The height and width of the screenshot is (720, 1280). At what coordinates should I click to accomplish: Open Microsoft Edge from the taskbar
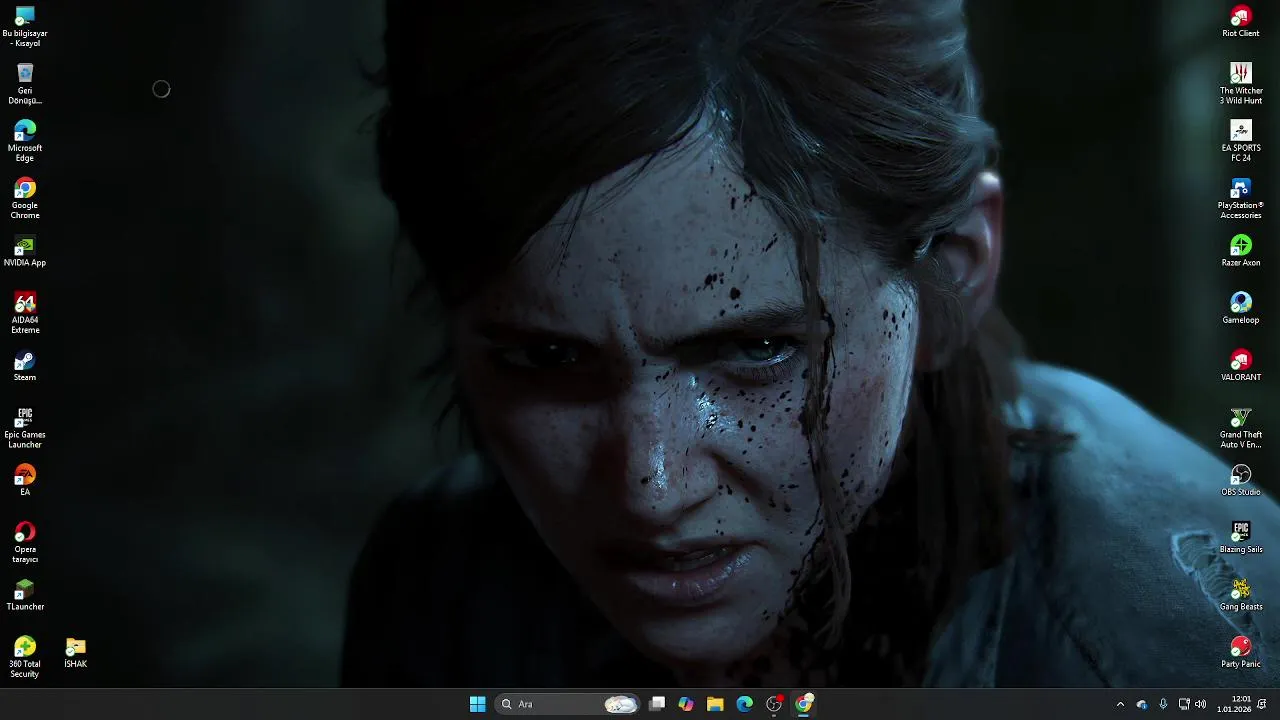(744, 704)
